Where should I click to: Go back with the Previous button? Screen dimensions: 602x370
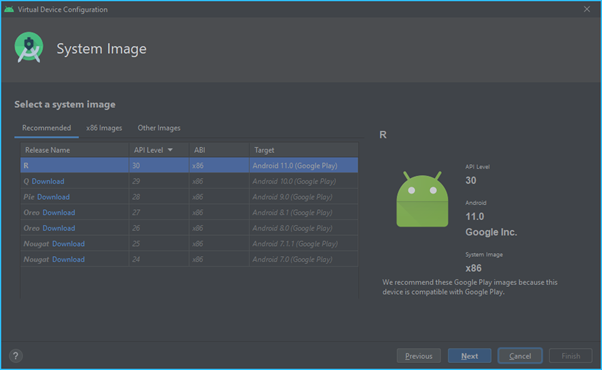tap(419, 356)
